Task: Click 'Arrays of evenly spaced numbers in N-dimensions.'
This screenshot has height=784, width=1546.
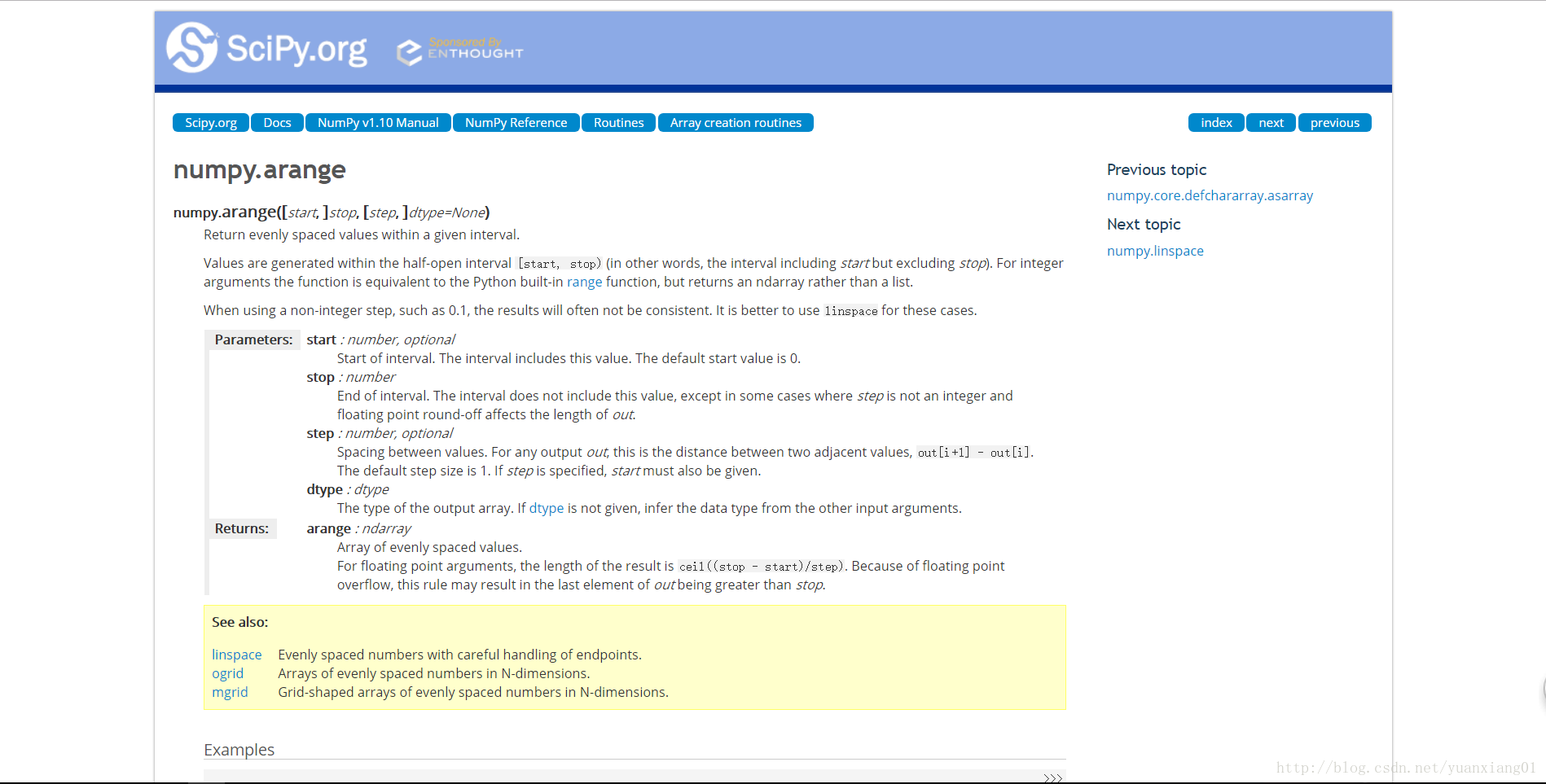Action: 433,673
